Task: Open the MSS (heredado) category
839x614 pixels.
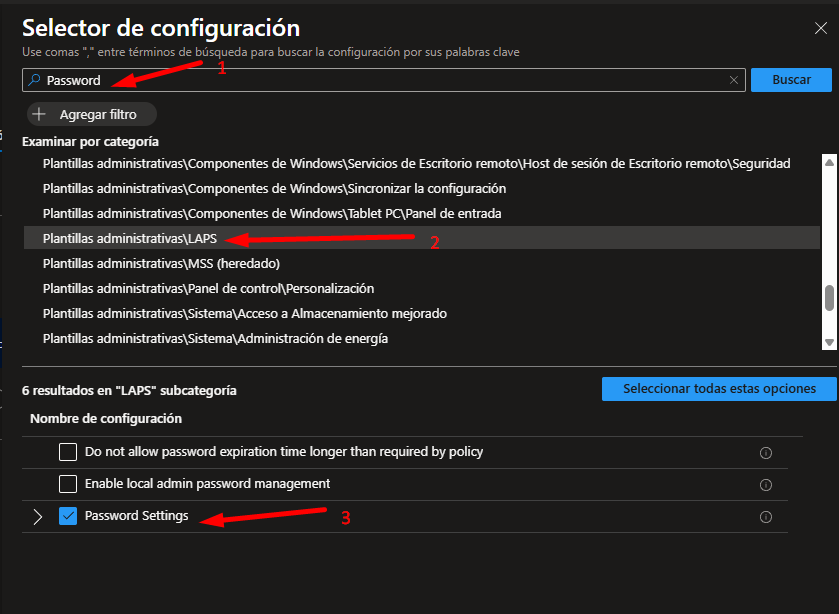Action: (160, 264)
